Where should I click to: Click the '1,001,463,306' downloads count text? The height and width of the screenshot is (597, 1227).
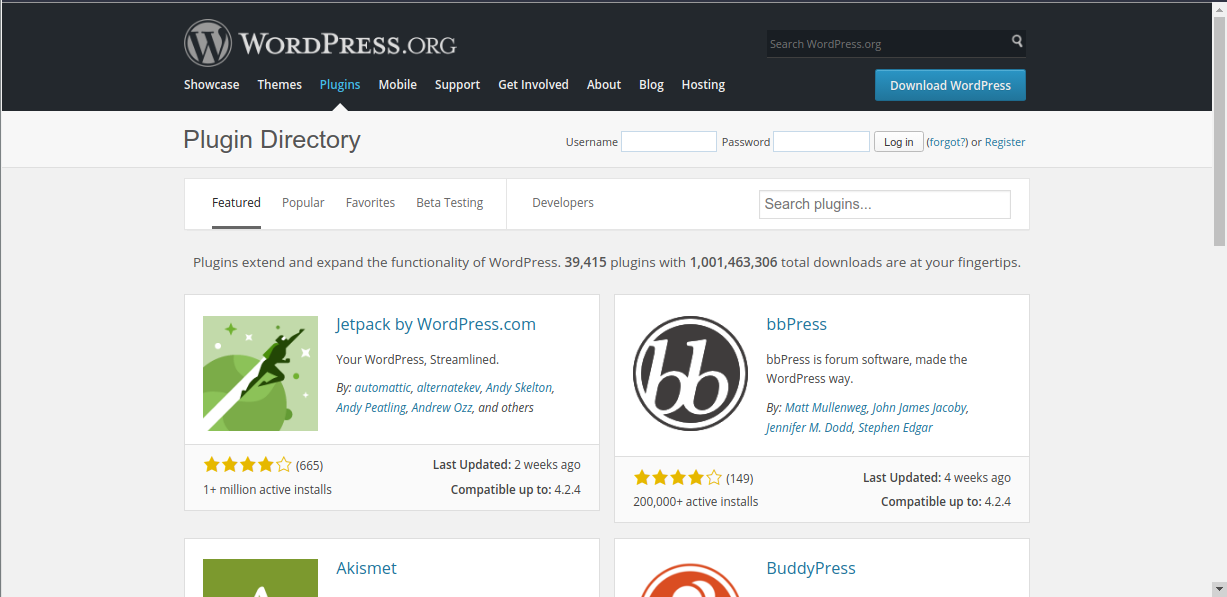[x=733, y=263]
